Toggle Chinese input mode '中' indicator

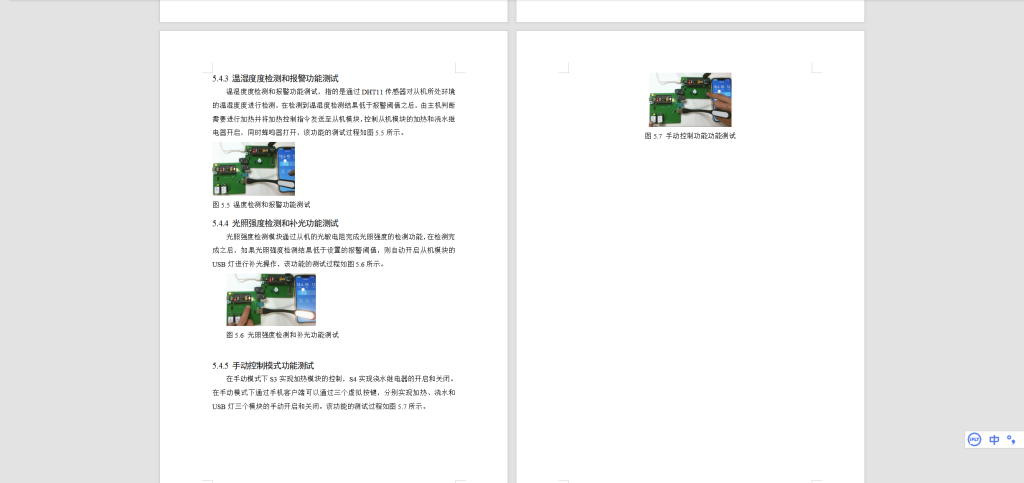pos(994,439)
